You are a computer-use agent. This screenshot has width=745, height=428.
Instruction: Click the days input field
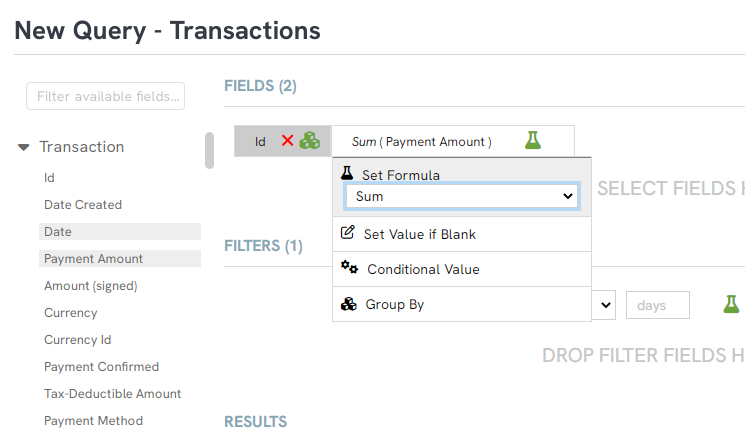coord(658,305)
